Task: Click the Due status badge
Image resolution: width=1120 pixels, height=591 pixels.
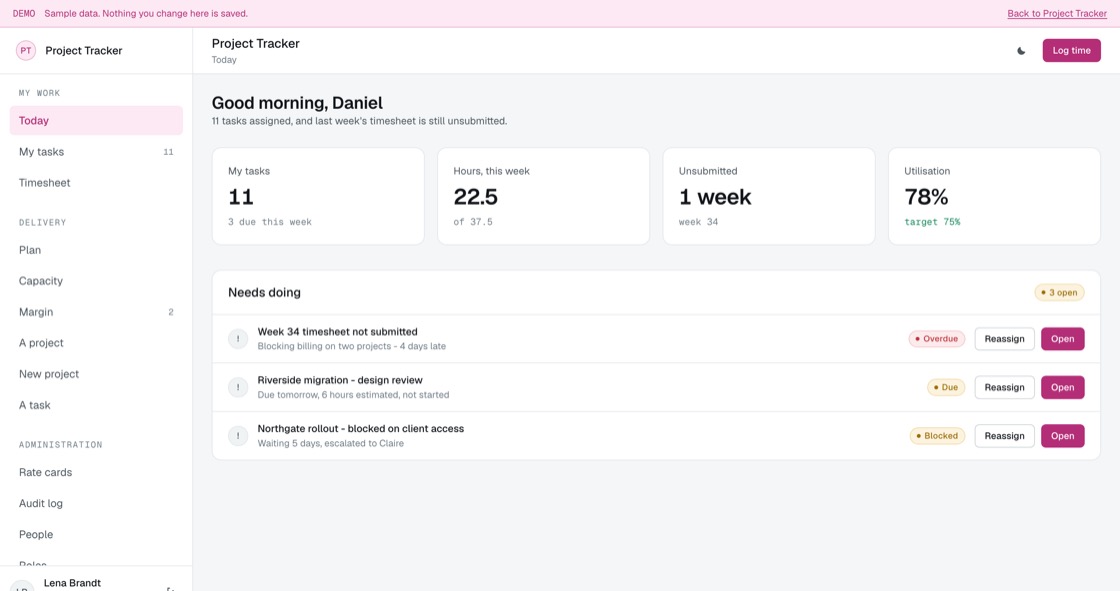Action: (x=946, y=387)
